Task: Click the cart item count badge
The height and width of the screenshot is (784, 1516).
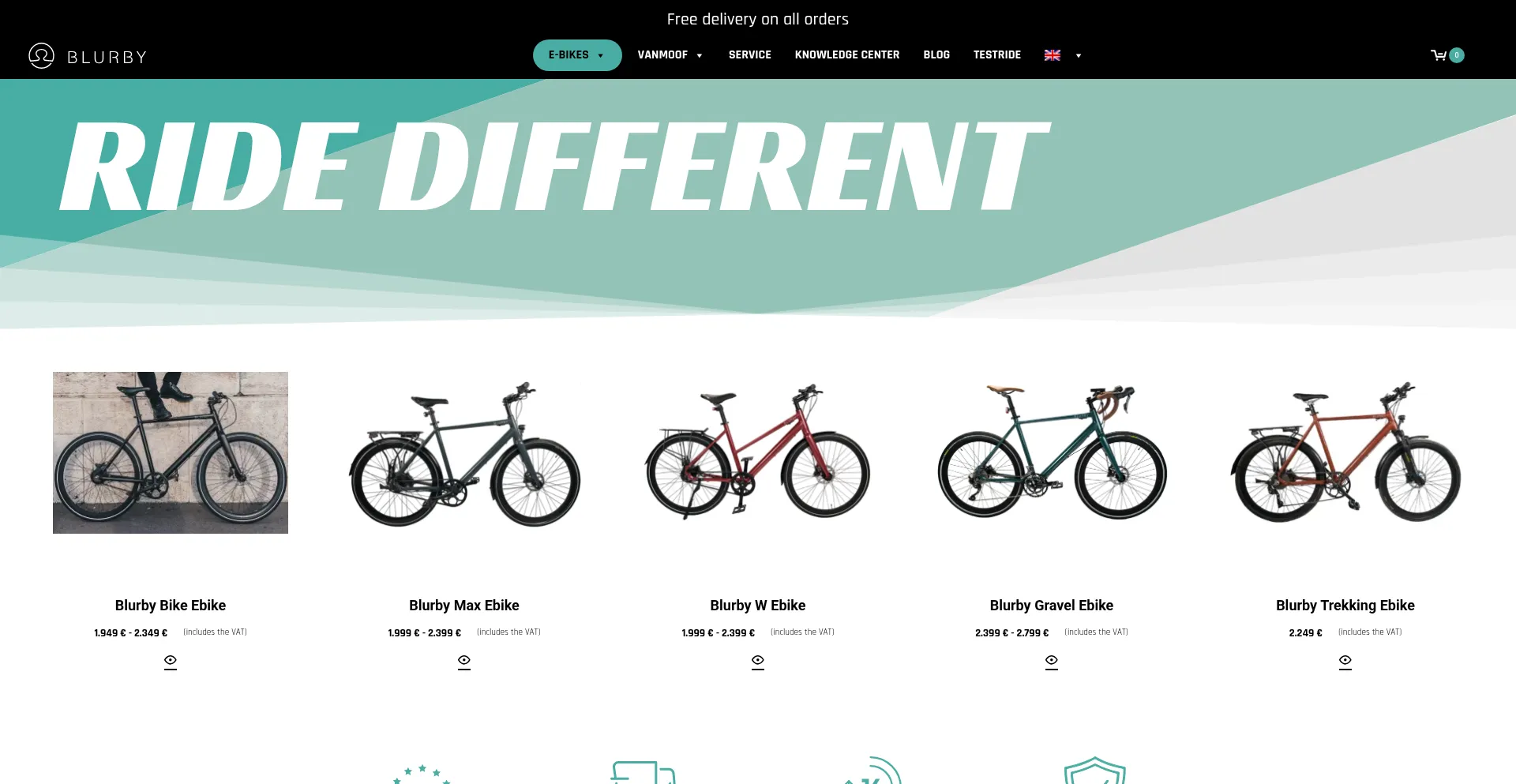Action: click(x=1457, y=55)
